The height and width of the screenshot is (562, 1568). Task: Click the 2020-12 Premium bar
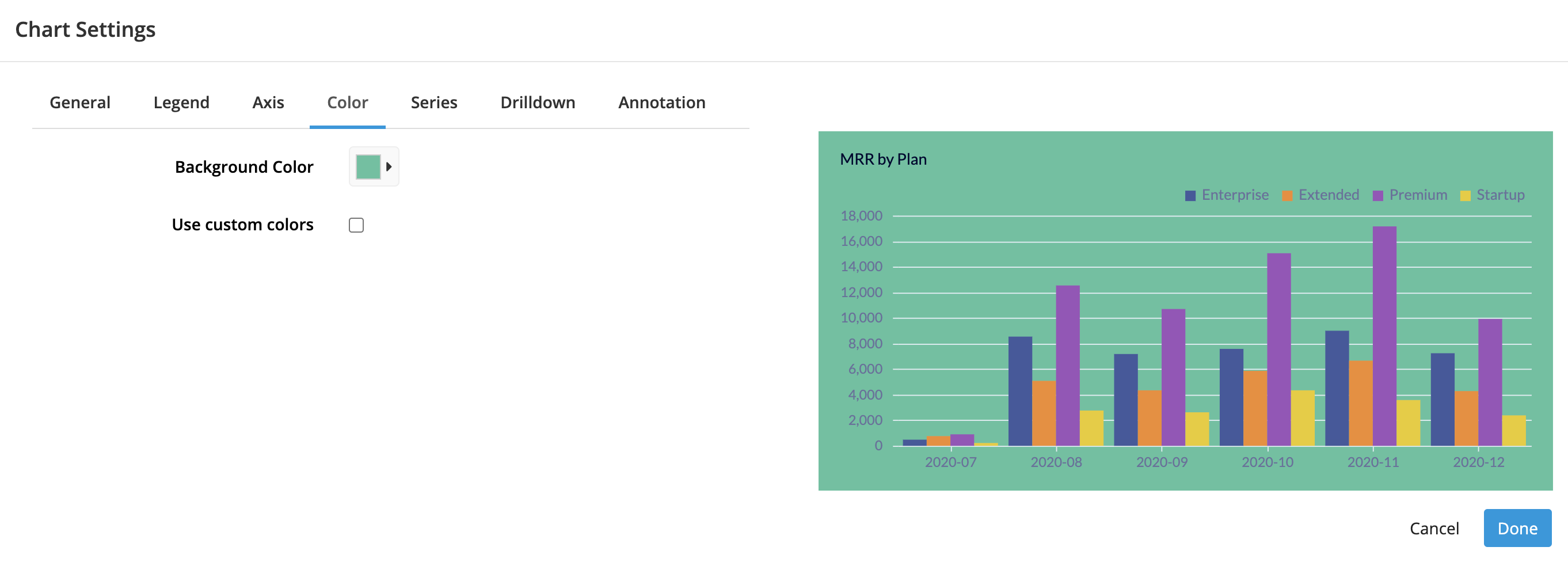click(1490, 382)
